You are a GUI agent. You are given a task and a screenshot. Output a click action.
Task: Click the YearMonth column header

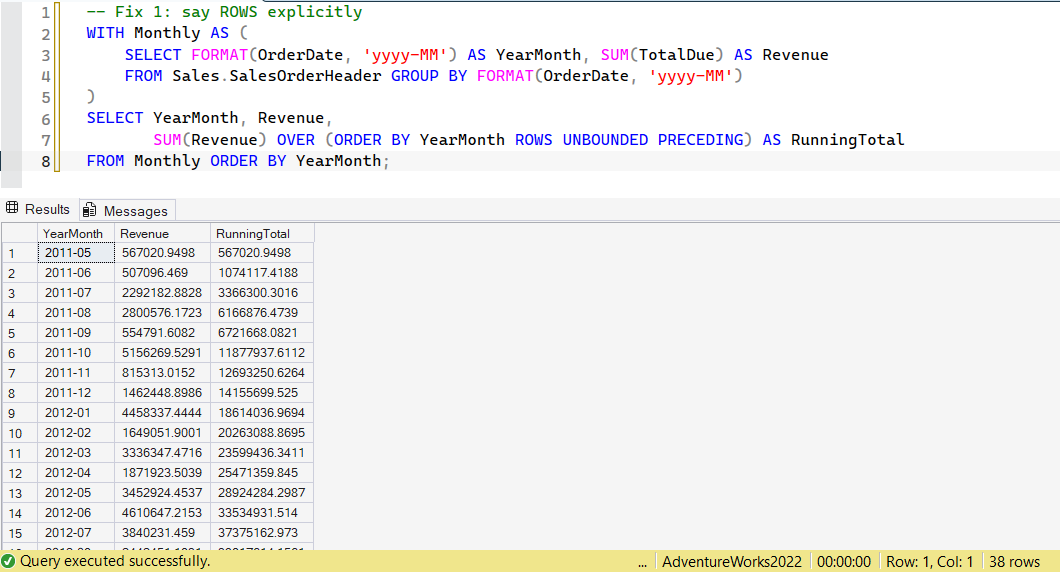(76, 233)
